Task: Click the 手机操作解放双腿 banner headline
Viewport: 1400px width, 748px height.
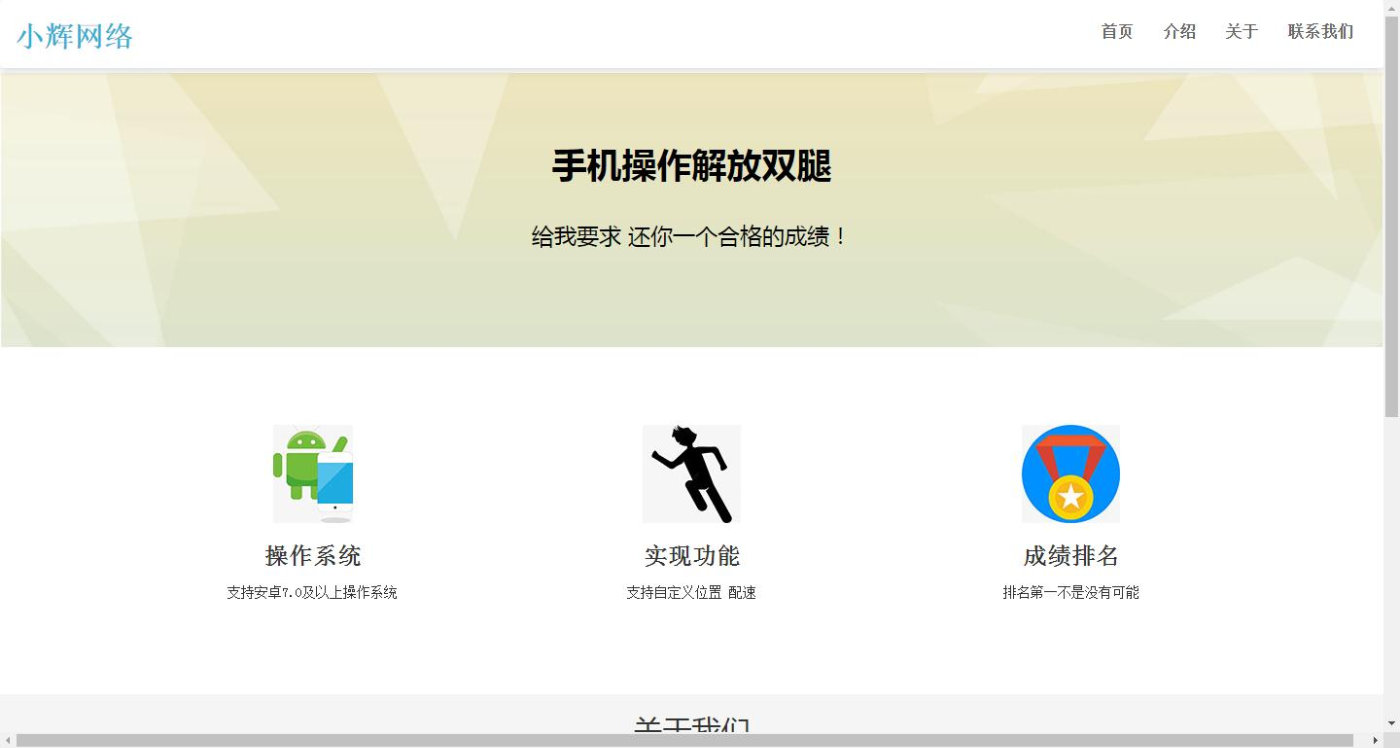Action: 692,166
